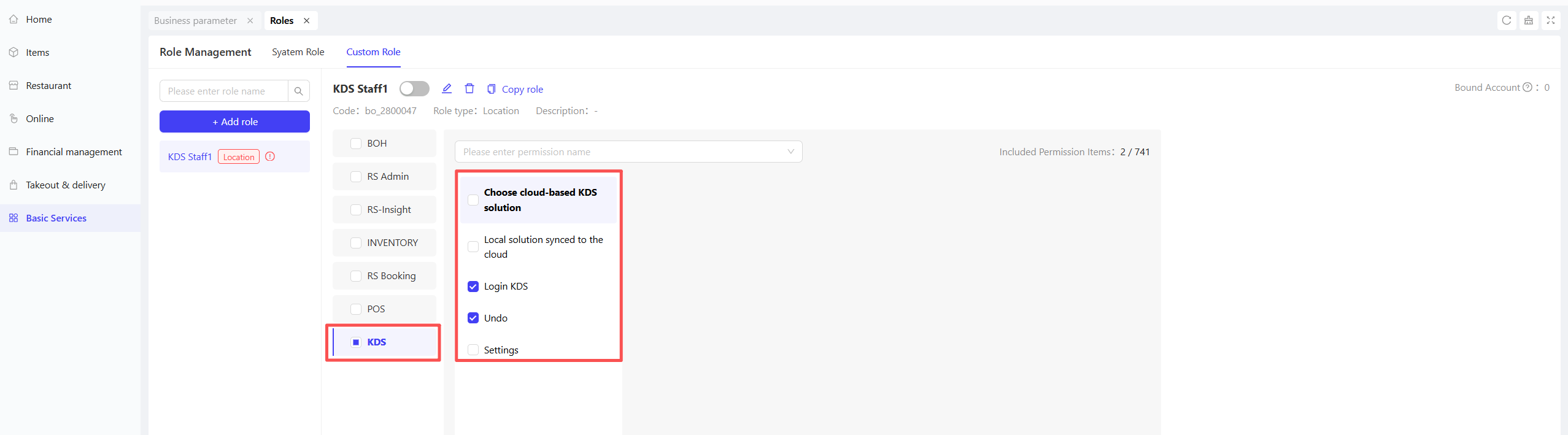1568x435 pixels.
Task: Tick the BOH module checkbox
Action: tap(356, 144)
